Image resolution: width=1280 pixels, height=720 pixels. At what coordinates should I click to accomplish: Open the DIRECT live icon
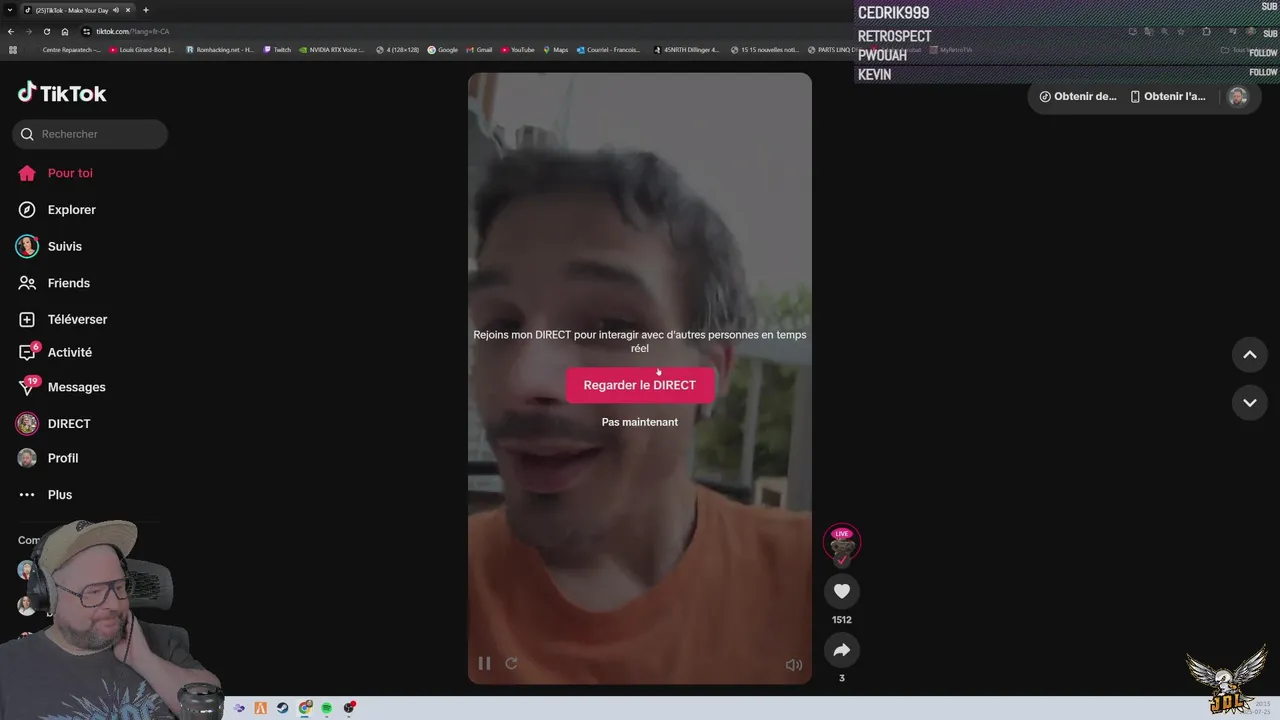[x=27, y=424]
